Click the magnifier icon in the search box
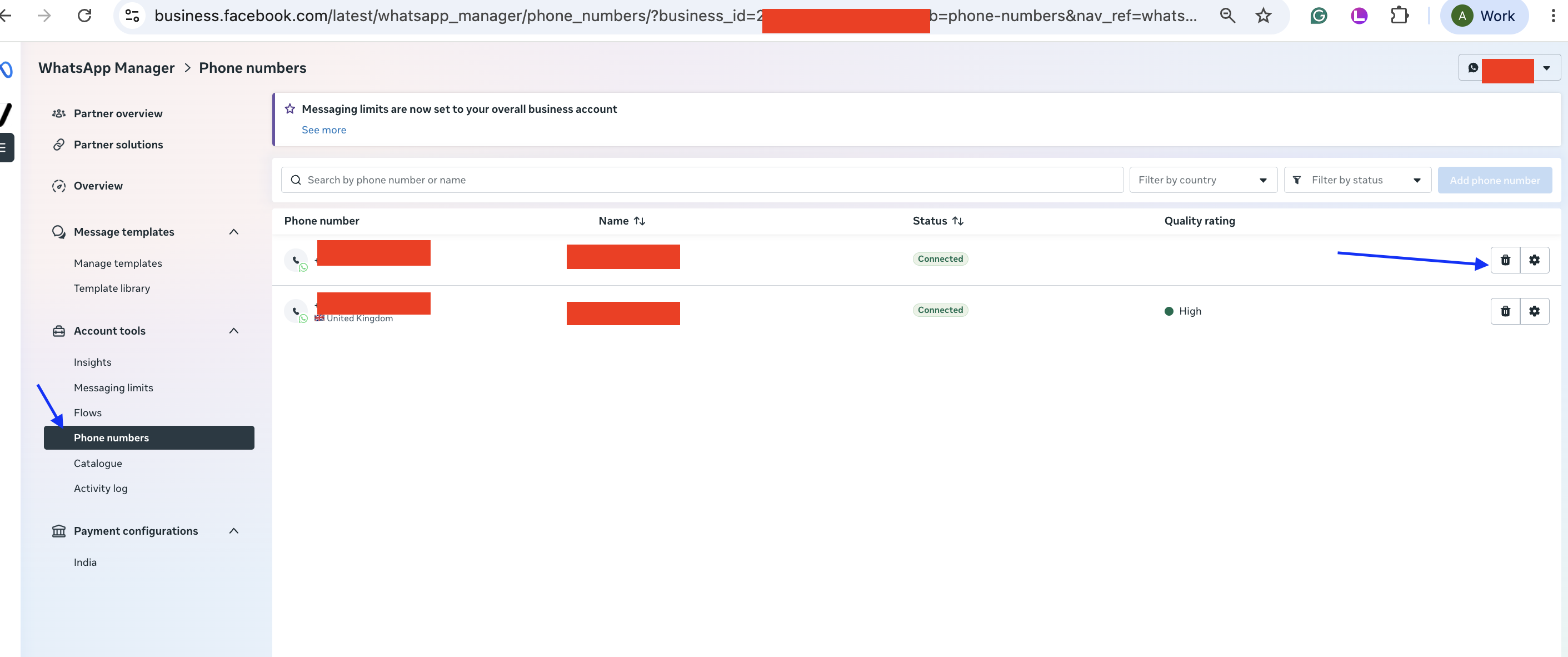Viewport: 1568px width, 657px height. click(x=296, y=180)
